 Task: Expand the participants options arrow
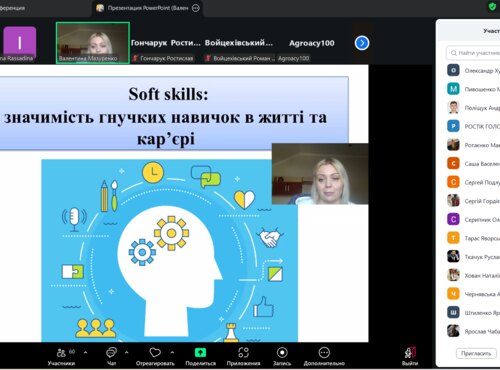[86, 352]
